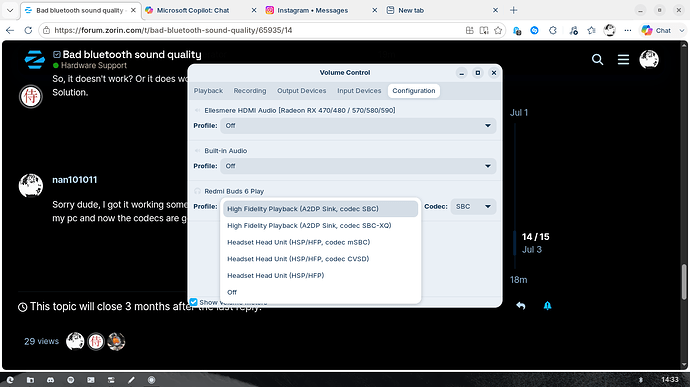Image resolution: width=690 pixels, height=387 pixels.
Task: Open Discord from the taskbar
Action: (51, 380)
